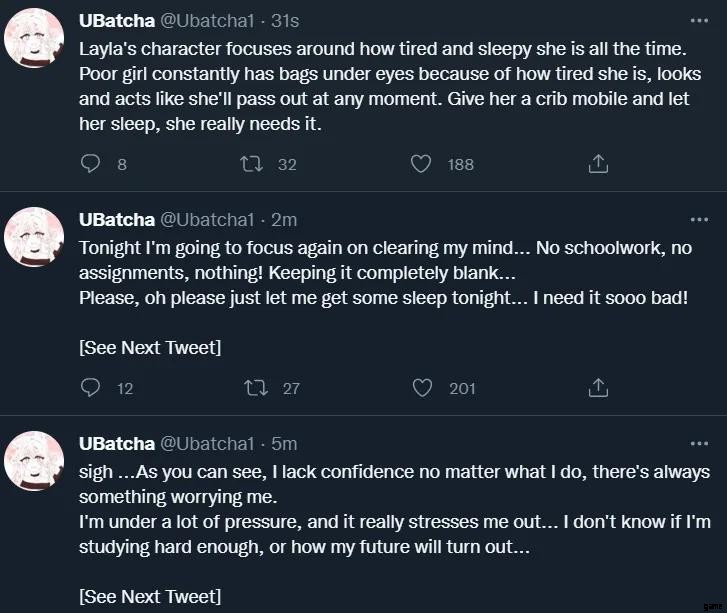The width and height of the screenshot is (727, 613).
Task: Open the 5m timestamp link
Action: coord(284,444)
